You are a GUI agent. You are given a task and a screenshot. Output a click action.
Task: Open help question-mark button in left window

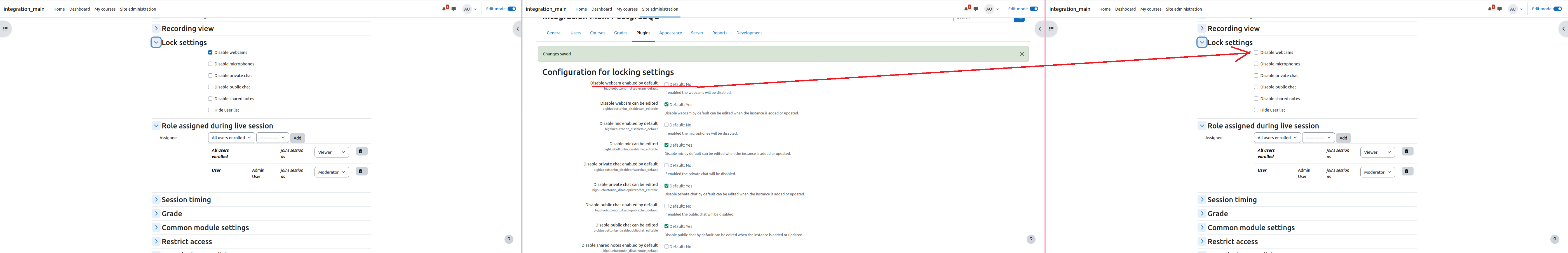(x=509, y=239)
